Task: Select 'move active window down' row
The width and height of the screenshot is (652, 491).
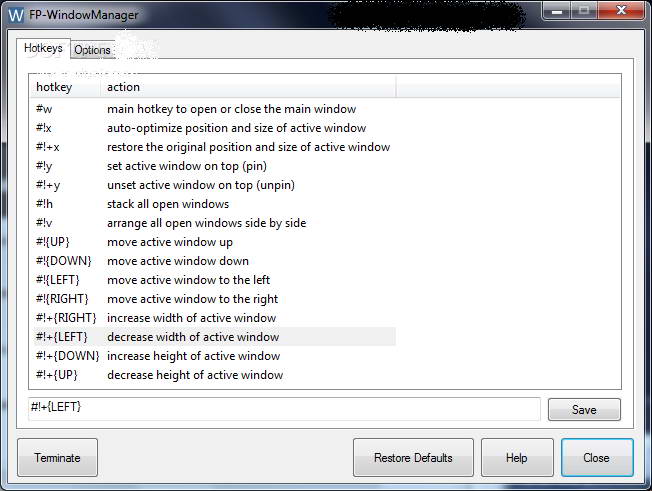Action: 214,261
